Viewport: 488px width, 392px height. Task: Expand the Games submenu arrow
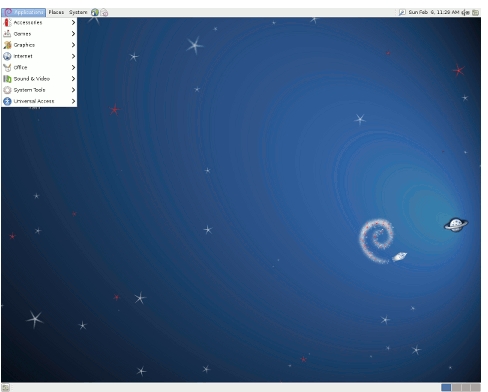coord(73,34)
